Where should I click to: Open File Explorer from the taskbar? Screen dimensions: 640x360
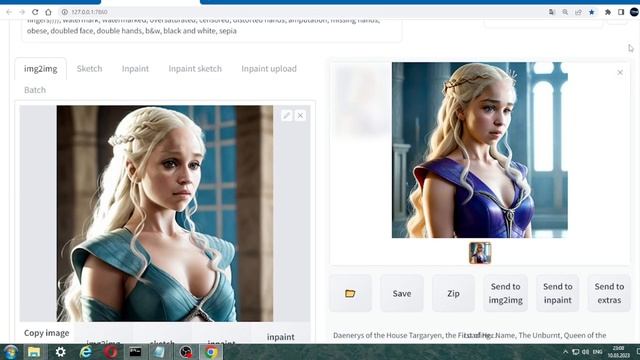pos(34,352)
